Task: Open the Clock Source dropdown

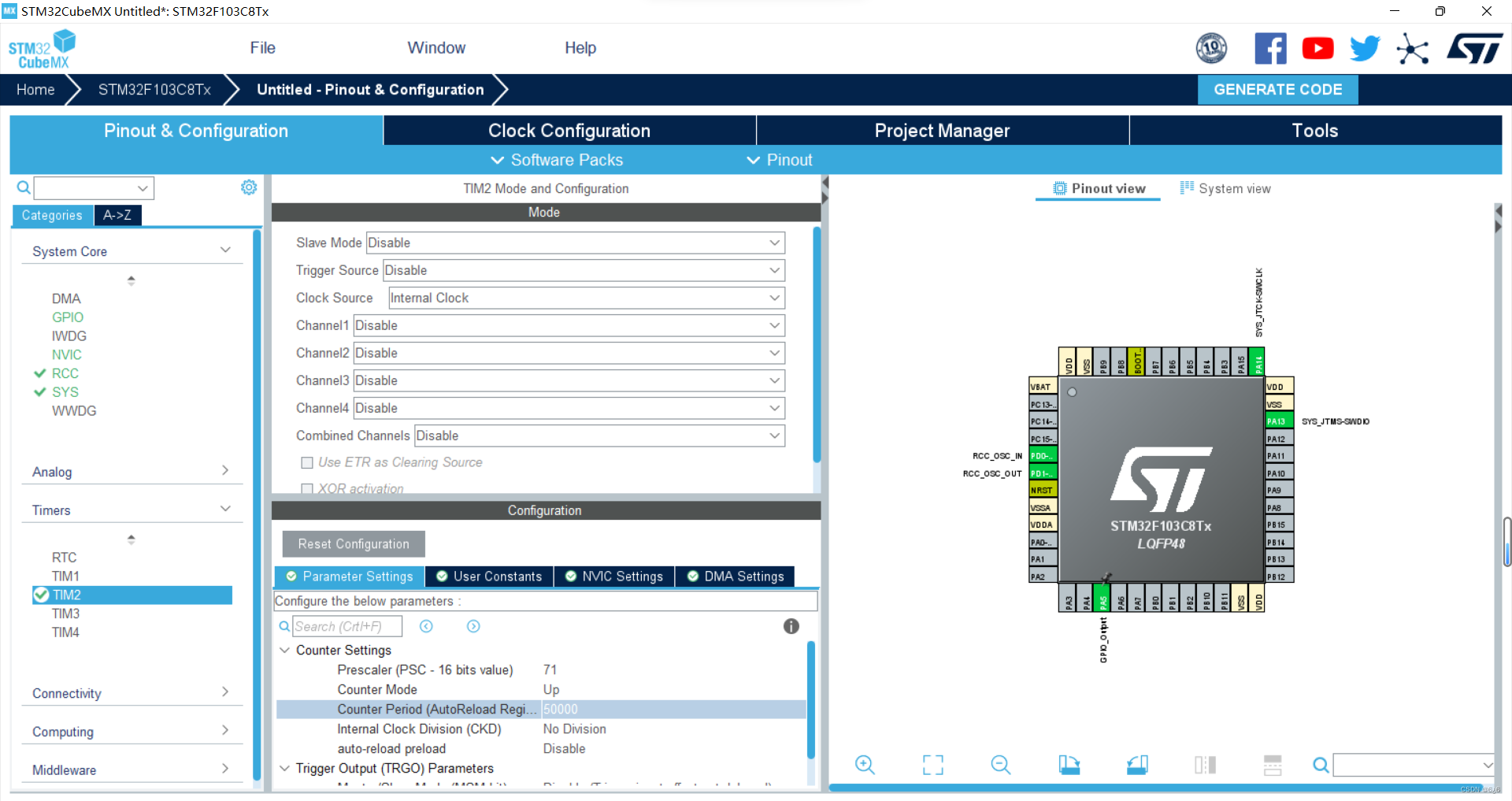Action: pyautogui.click(x=587, y=298)
